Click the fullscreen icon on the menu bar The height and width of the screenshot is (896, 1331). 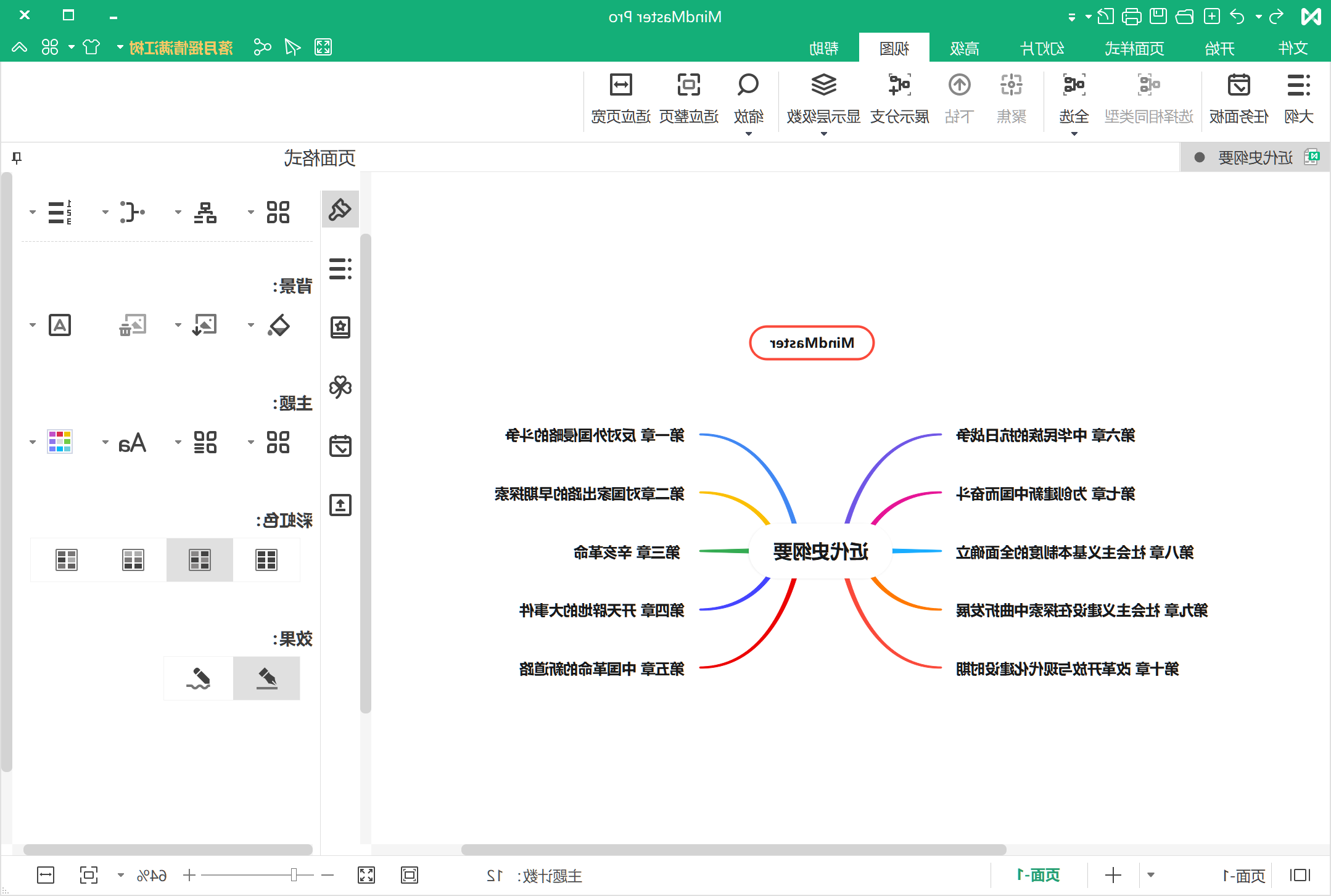(x=323, y=47)
